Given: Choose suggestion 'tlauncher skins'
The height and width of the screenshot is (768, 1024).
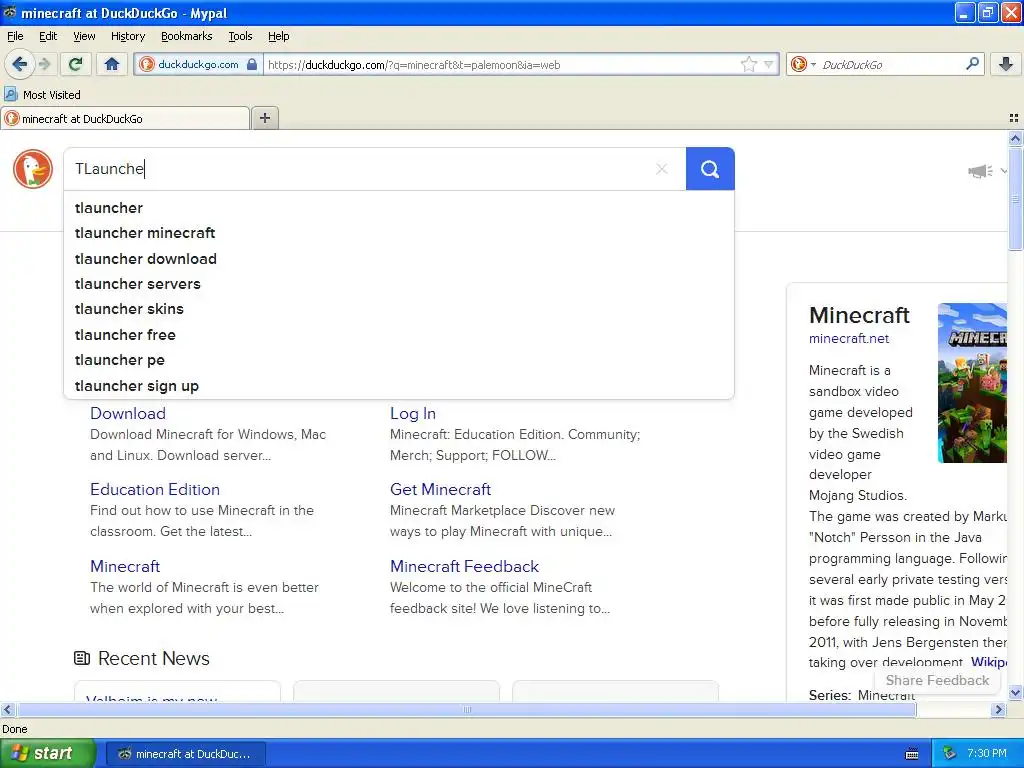Looking at the screenshot, I should point(399,309).
